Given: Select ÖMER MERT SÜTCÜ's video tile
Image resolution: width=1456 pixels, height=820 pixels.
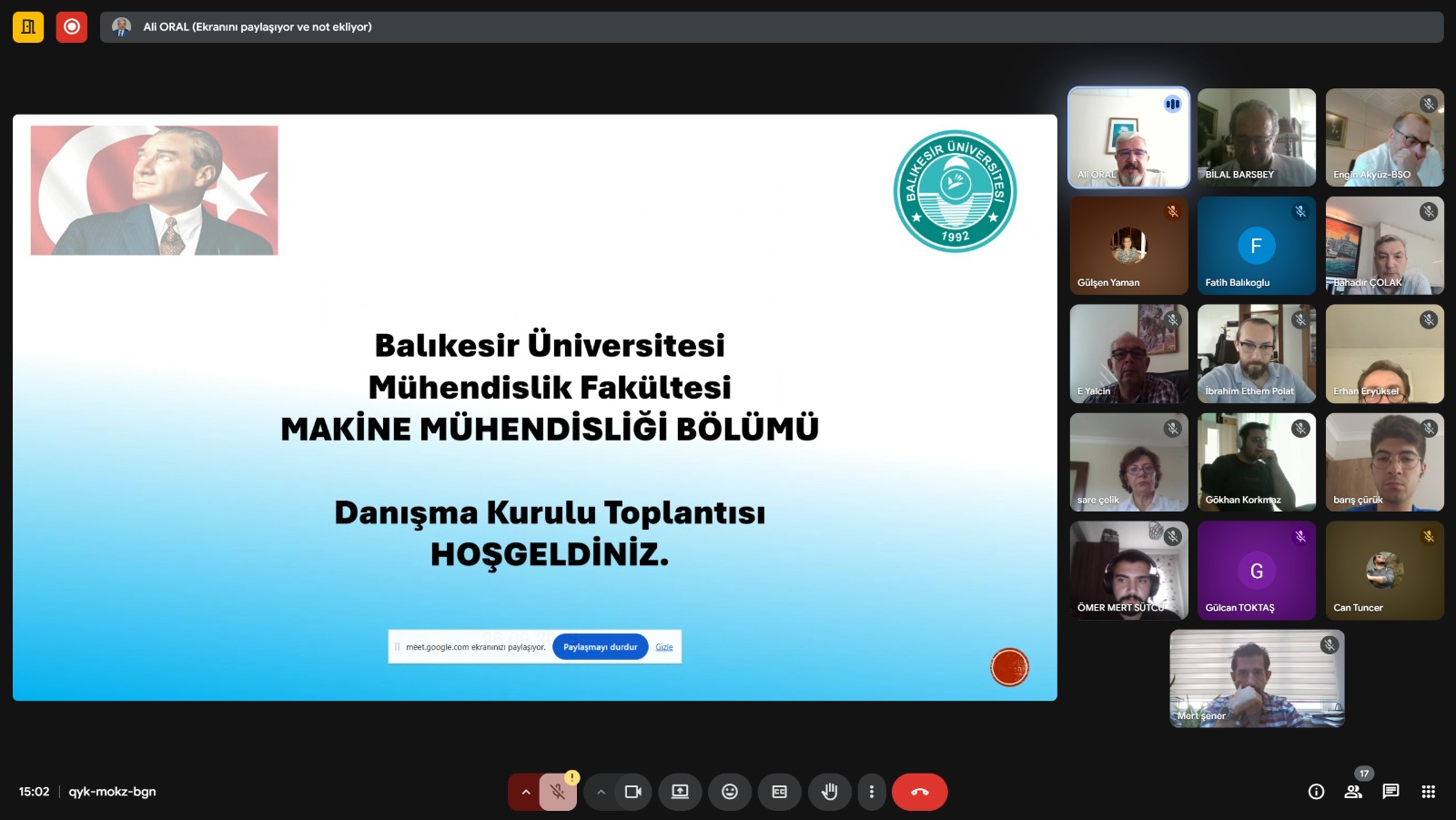Looking at the screenshot, I should 1129,571.
